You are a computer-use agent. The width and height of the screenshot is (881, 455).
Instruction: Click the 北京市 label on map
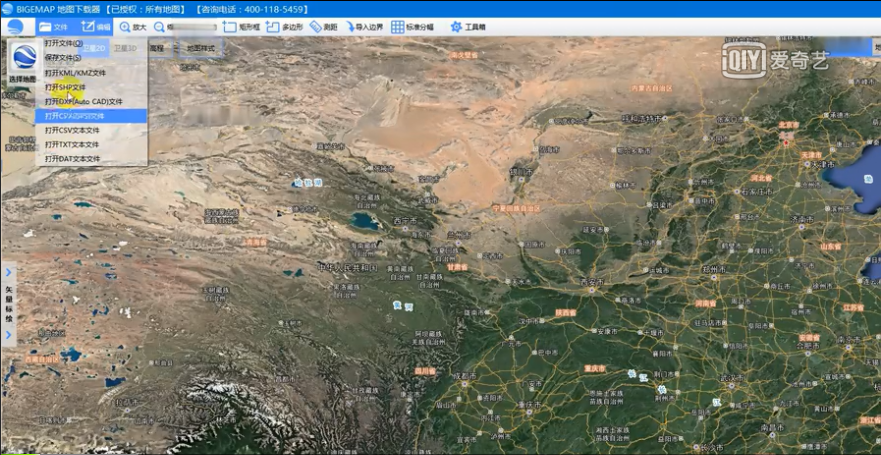(x=789, y=125)
